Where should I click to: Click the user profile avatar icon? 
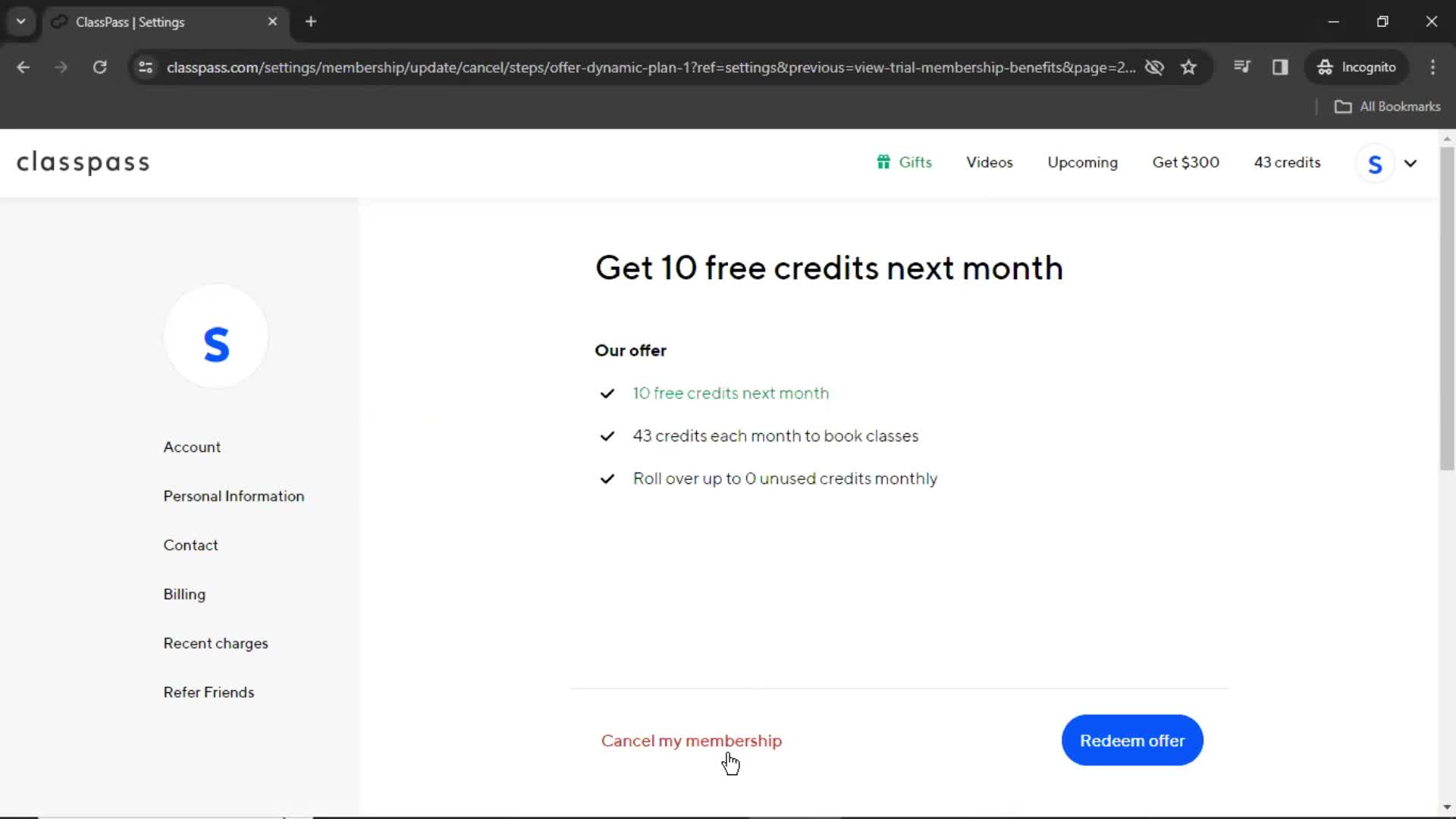pos(1375,163)
